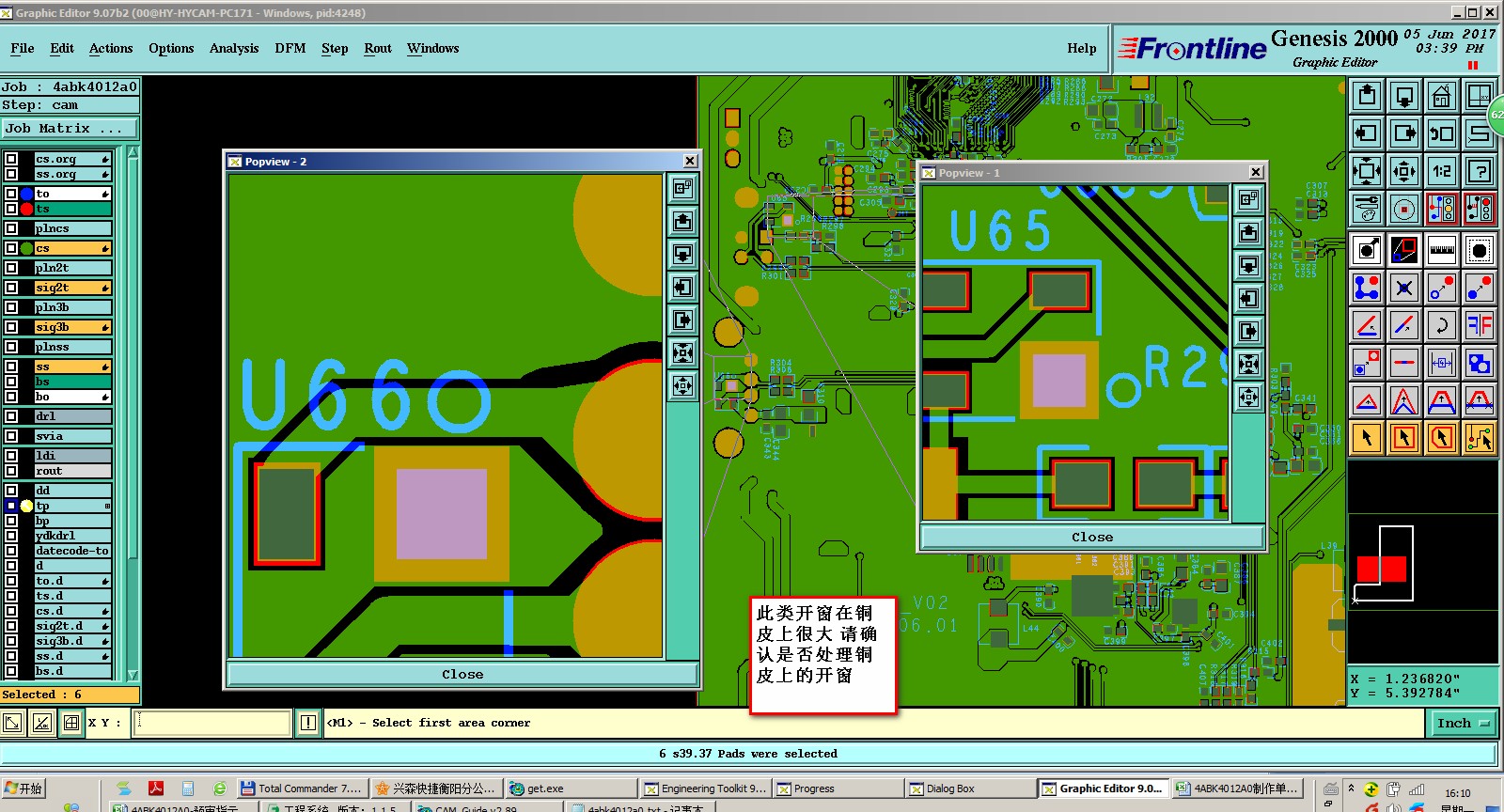Open the wrench and palette settings icon
Image resolution: width=1504 pixels, height=812 pixels.
pyautogui.click(x=1367, y=209)
